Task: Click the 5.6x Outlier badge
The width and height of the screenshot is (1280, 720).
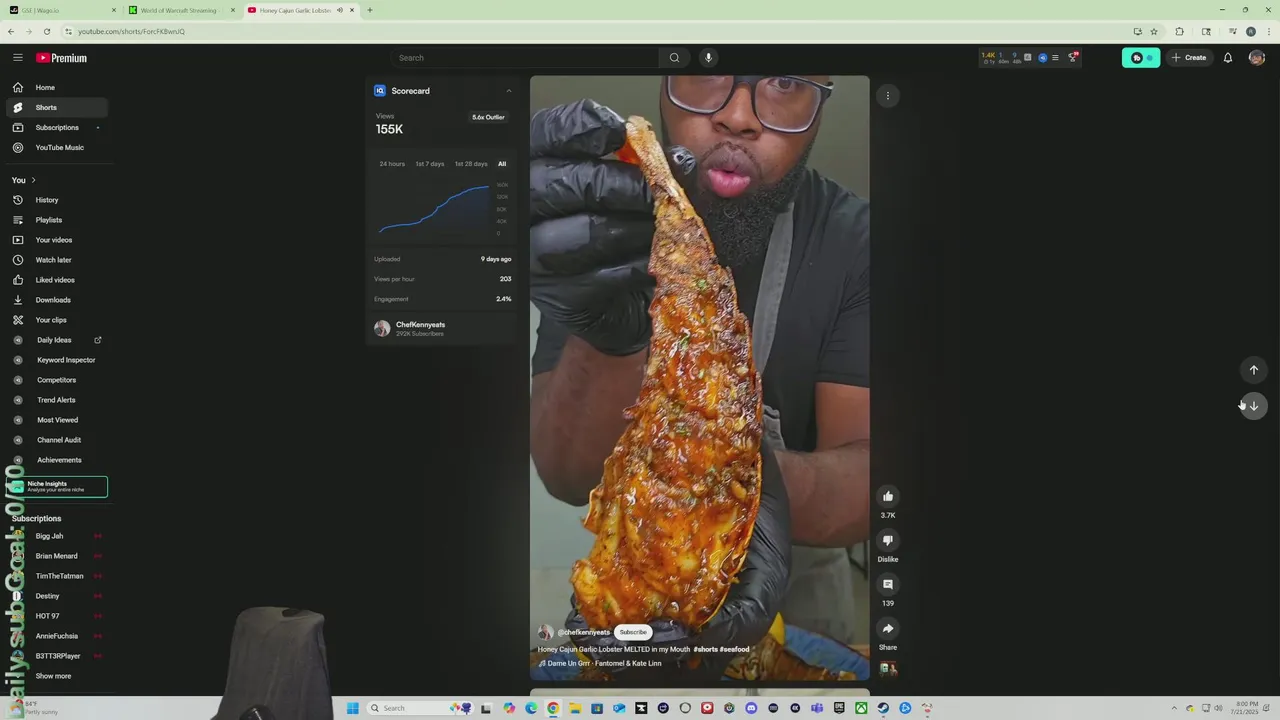Action: tap(488, 117)
